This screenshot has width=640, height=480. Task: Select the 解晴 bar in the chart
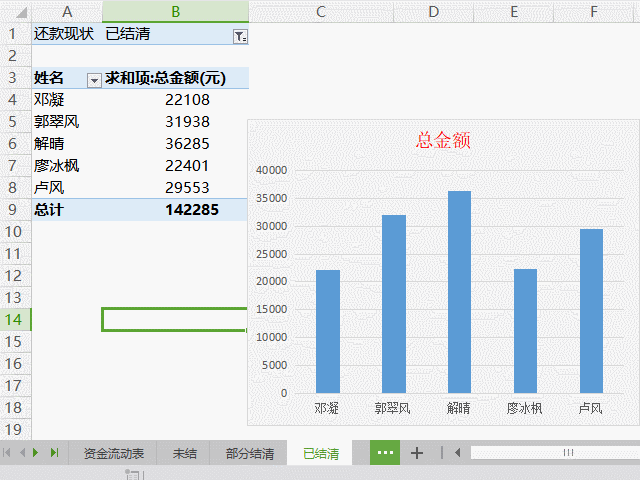pyautogui.click(x=459, y=292)
